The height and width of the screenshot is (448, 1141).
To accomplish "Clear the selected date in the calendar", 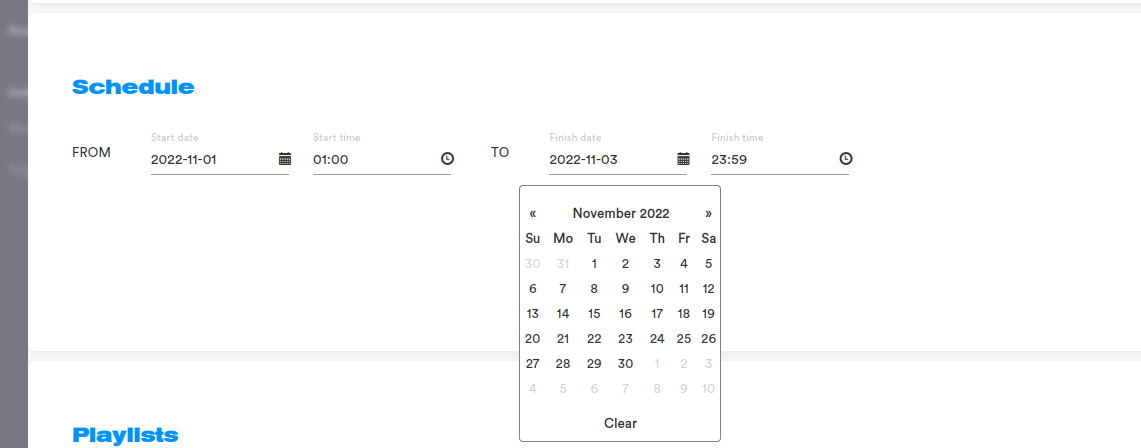I will [x=620, y=423].
